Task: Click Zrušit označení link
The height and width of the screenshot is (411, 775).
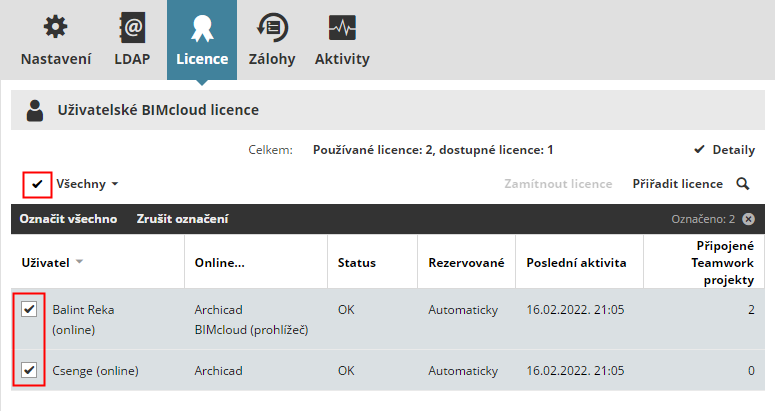Action: pyautogui.click(x=182, y=219)
